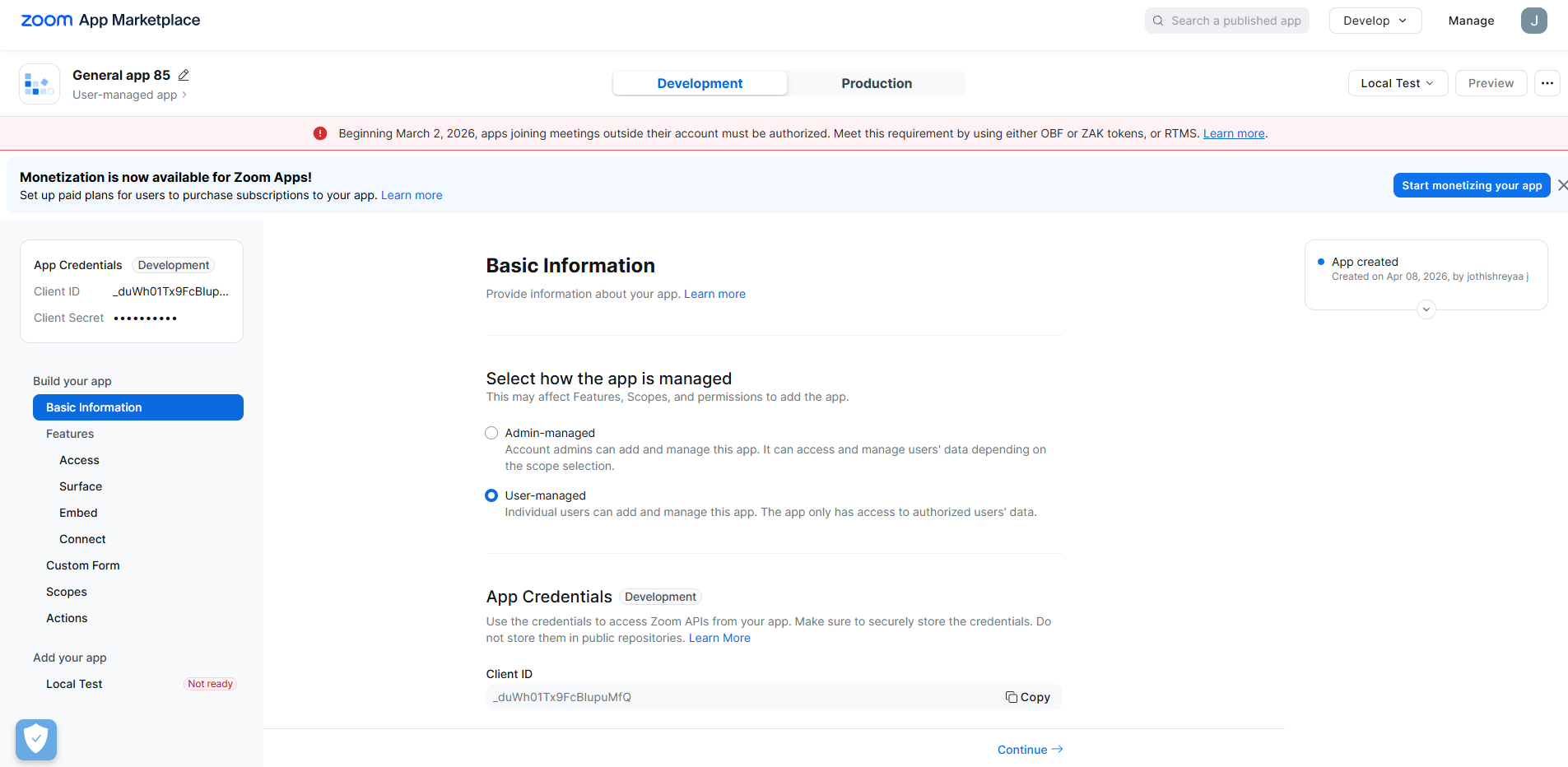This screenshot has height=767, width=1568.
Task: Go to Surface in the sidebar
Action: 81,486
